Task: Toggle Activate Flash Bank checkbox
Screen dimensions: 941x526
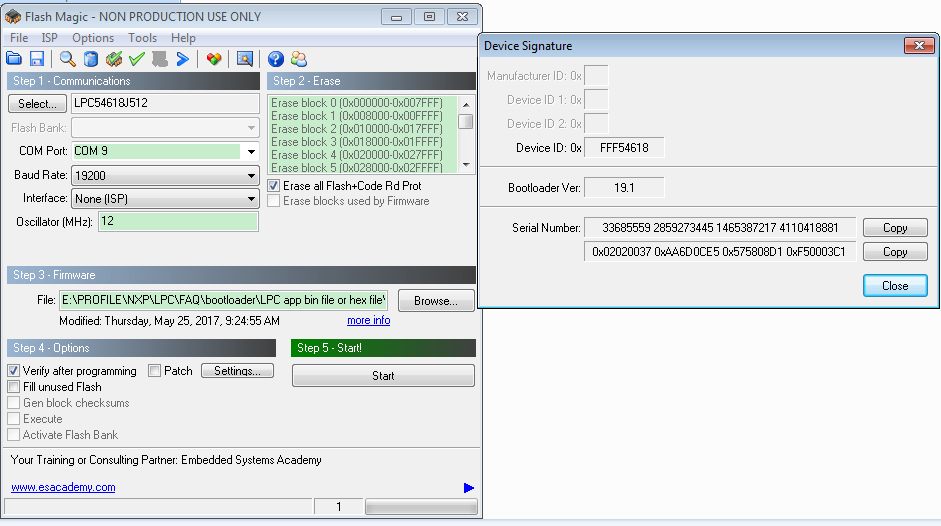Action: click(14, 434)
